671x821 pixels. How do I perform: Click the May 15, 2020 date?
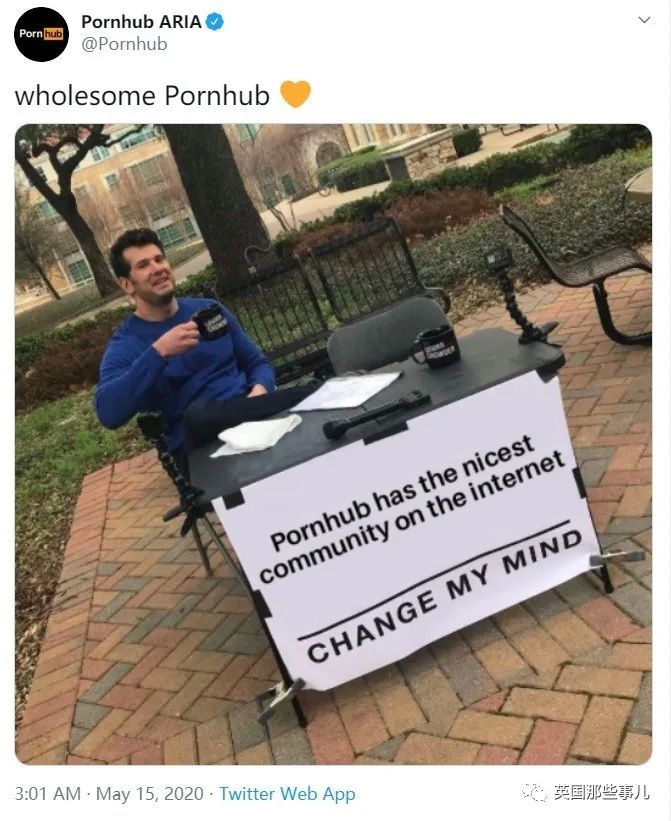(x=150, y=794)
